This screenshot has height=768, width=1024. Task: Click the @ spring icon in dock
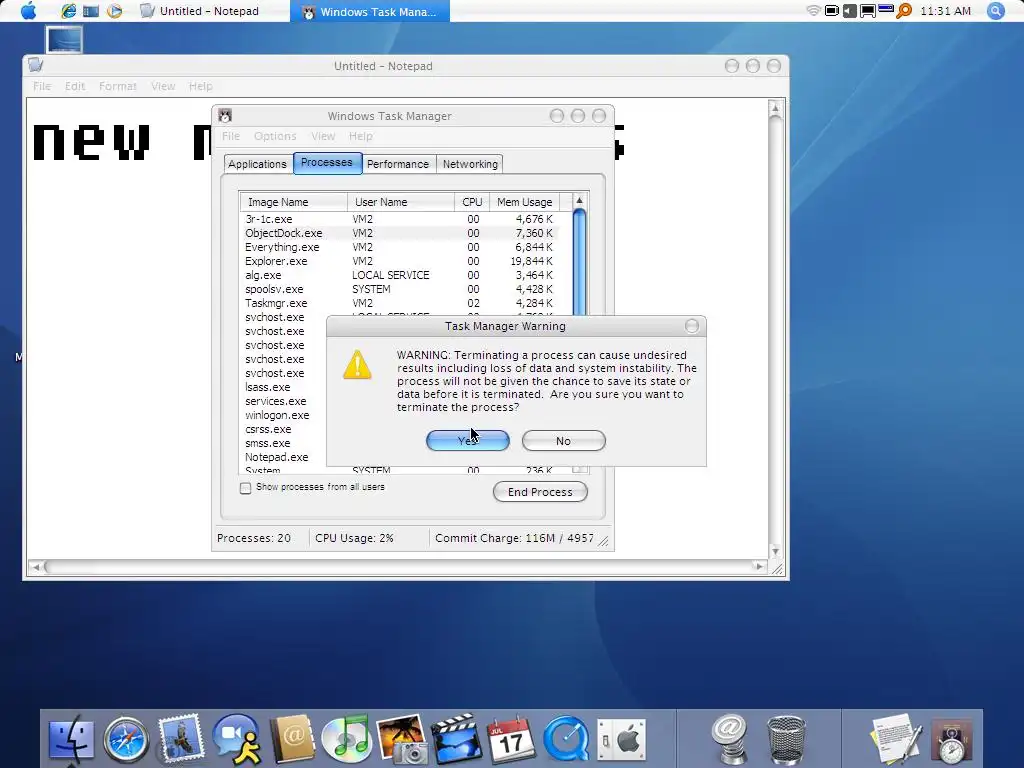coord(729,739)
